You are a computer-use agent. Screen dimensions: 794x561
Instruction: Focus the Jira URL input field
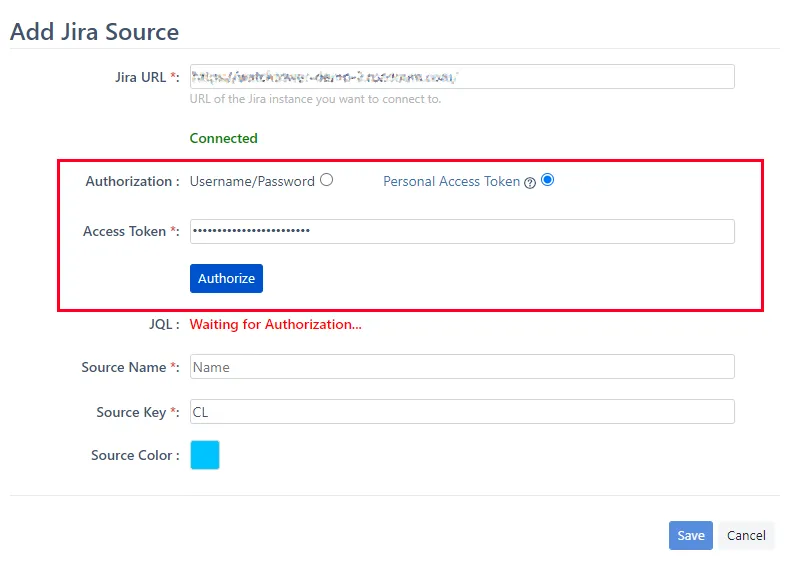coord(462,76)
